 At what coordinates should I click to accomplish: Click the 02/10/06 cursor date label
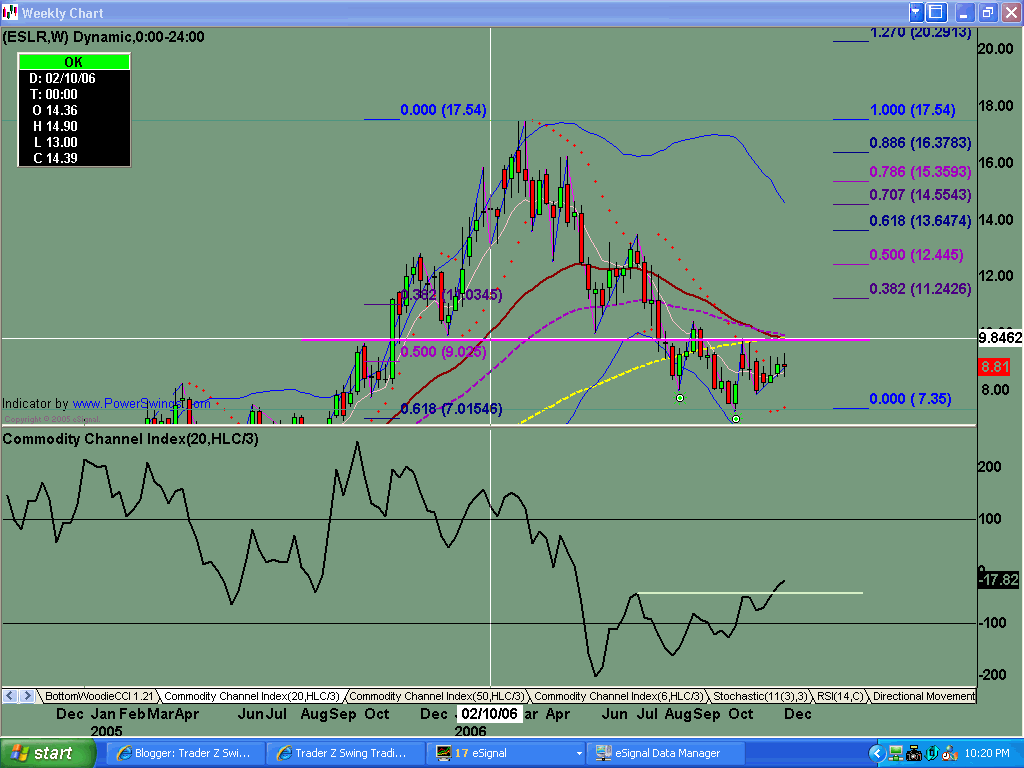pyautogui.click(x=489, y=714)
